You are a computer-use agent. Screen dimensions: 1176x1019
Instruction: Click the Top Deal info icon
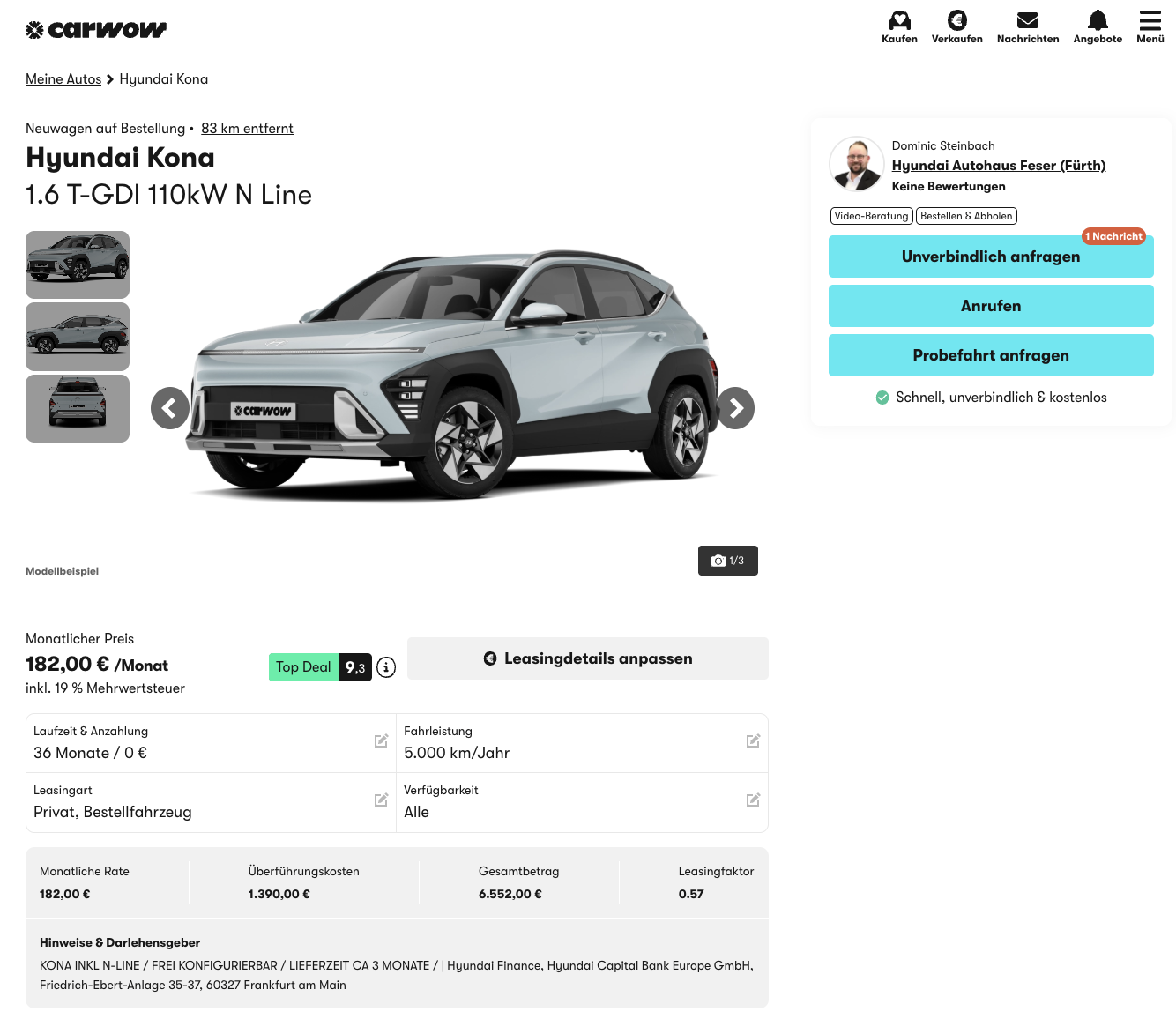click(386, 668)
